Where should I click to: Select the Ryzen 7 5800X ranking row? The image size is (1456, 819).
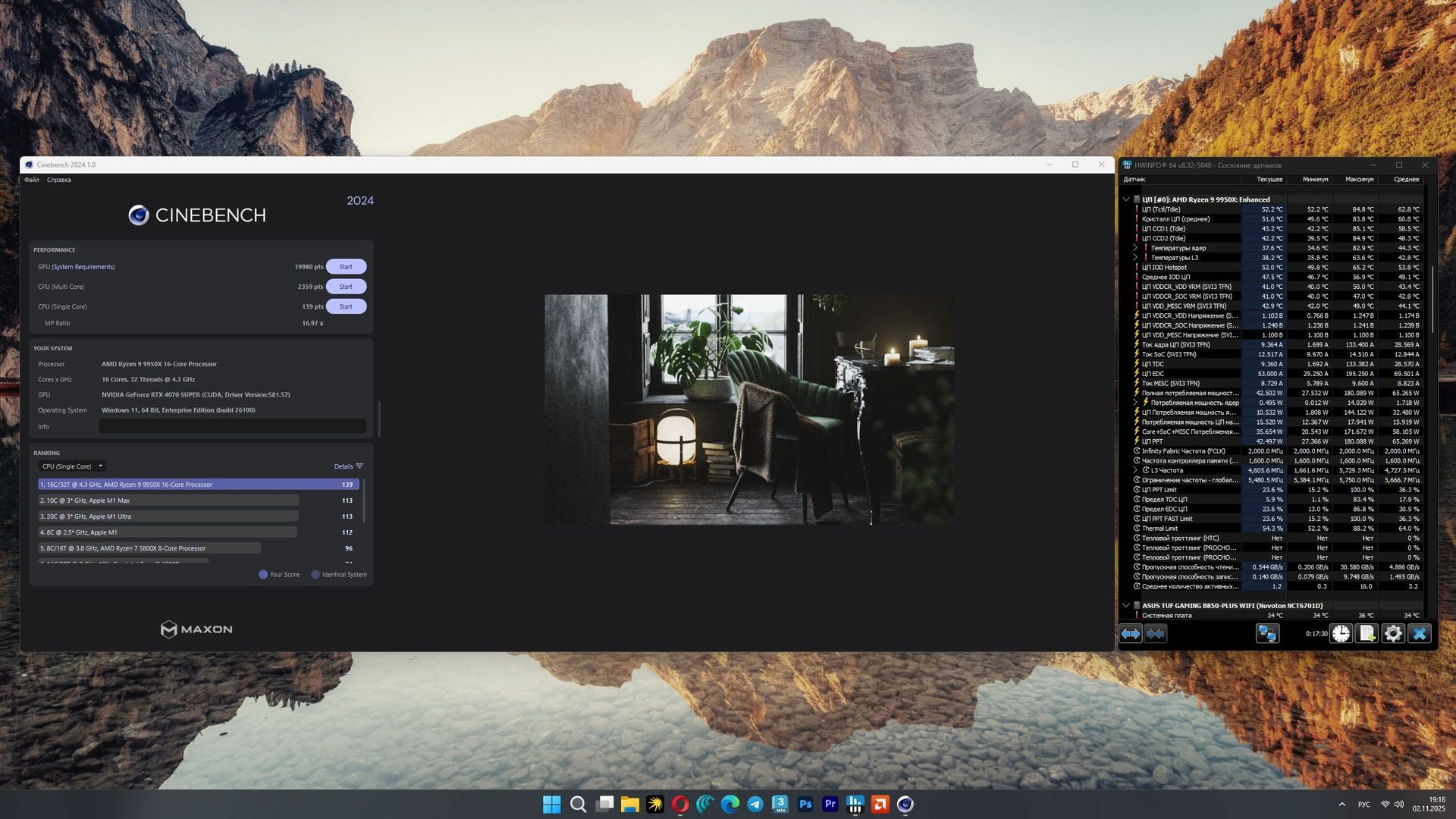tap(199, 548)
